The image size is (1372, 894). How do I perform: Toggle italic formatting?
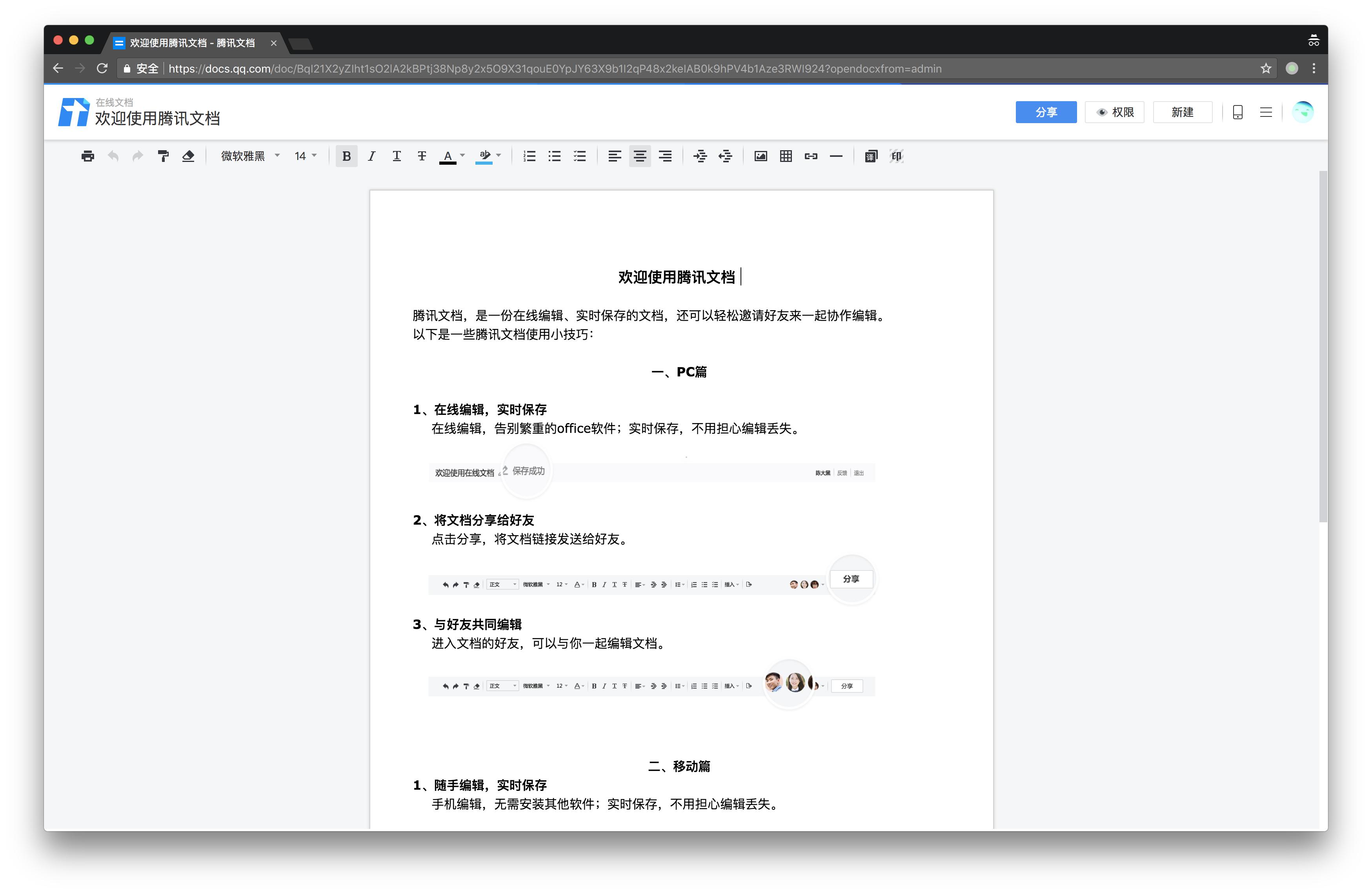coord(371,156)
